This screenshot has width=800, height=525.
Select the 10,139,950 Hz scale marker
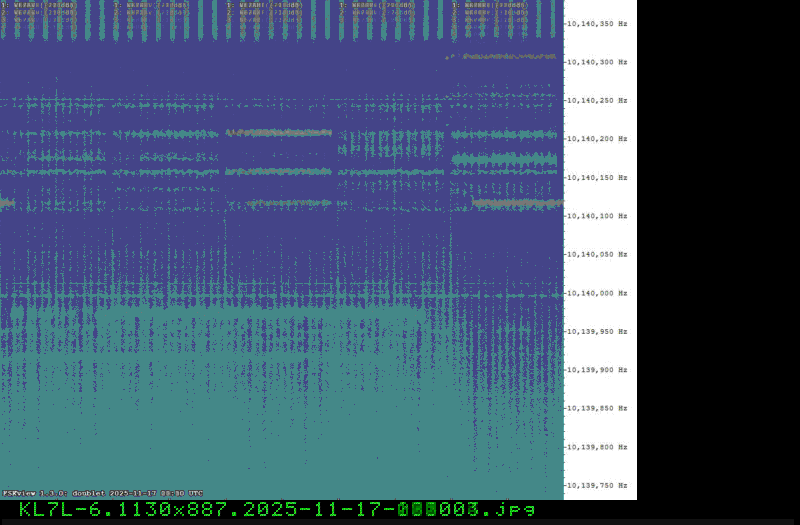coord(598,331)
